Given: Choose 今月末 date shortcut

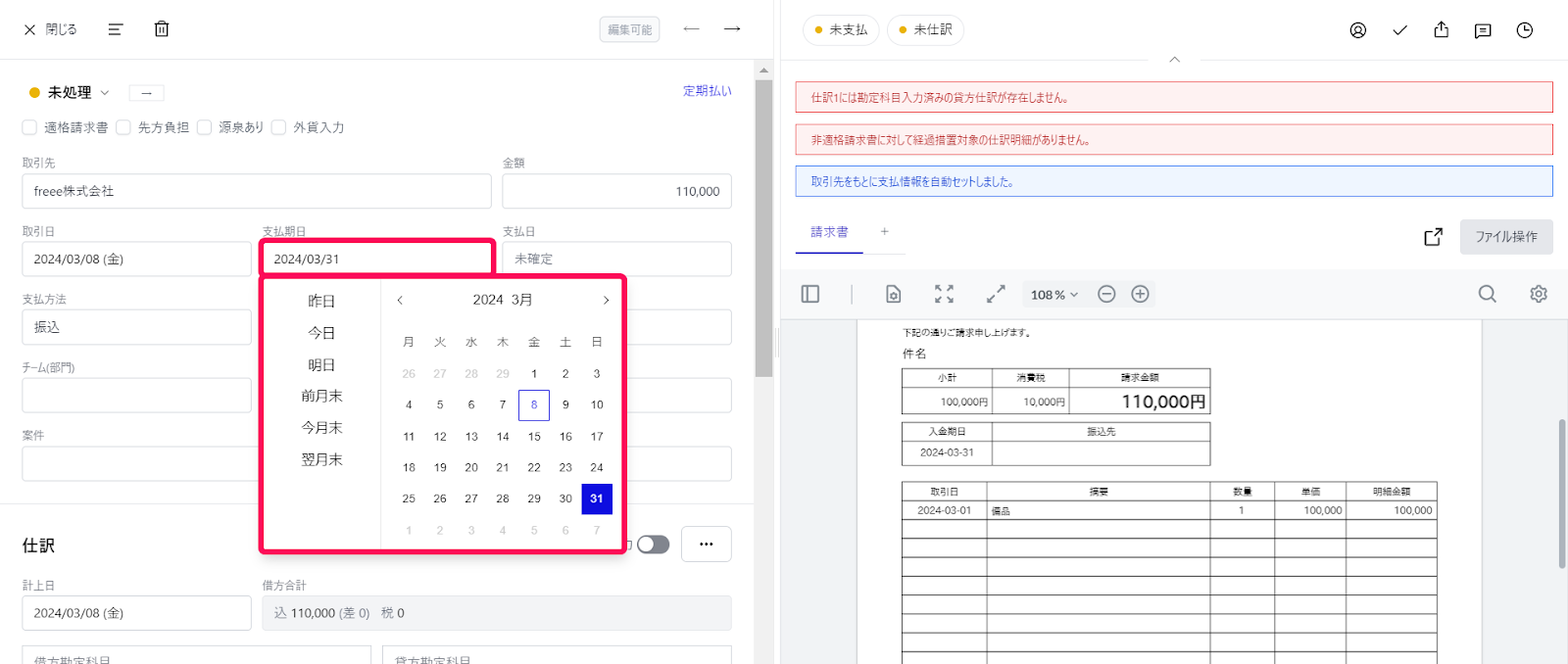Looking at the screenshot, I should [x=321, y=427].
